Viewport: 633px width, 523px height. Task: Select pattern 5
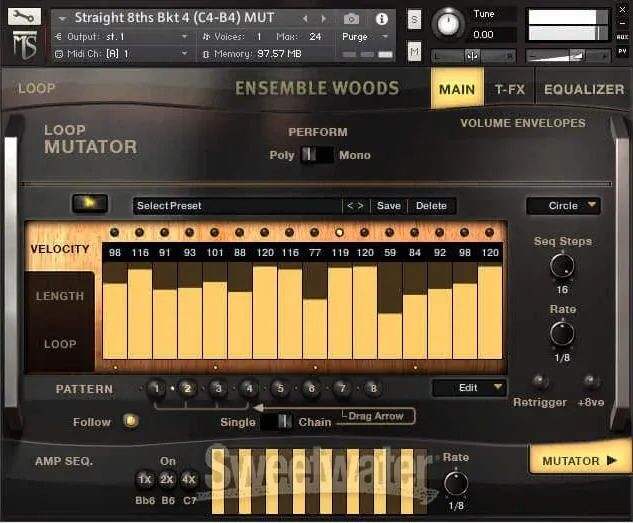click(x=280, y=389)
